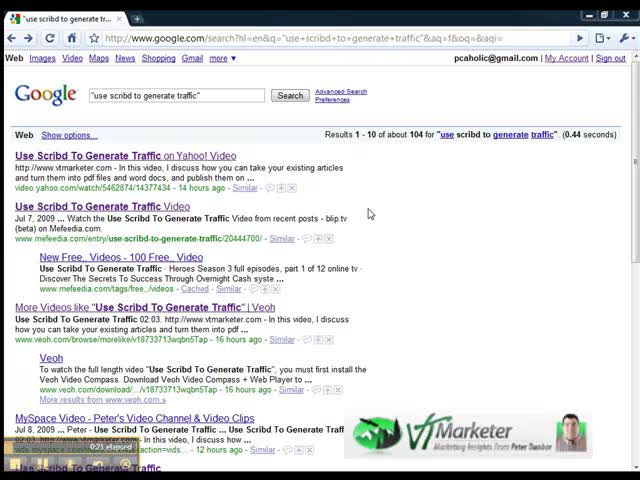640x480 pixels.
Task: Remove the MySpace Video result
Action: pos(309,450)
